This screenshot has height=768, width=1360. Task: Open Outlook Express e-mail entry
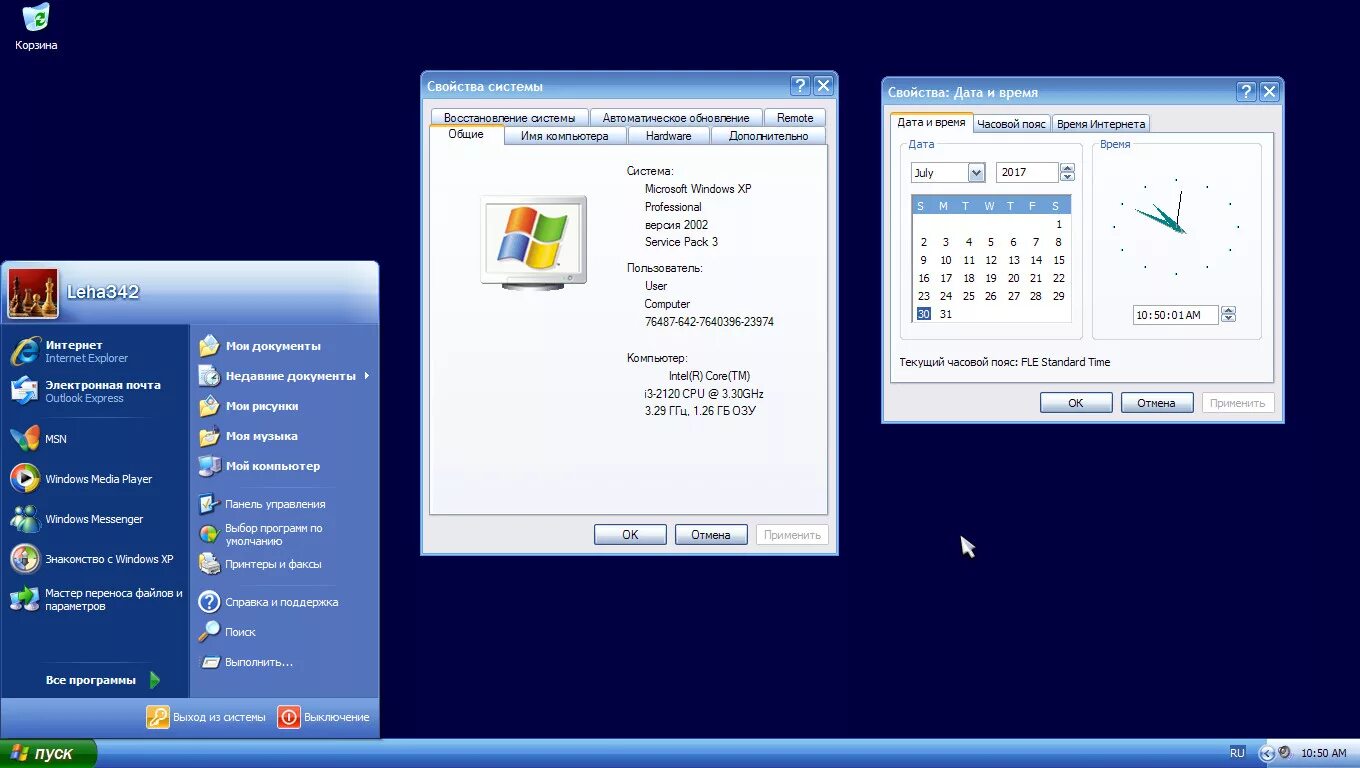(95, 391)
